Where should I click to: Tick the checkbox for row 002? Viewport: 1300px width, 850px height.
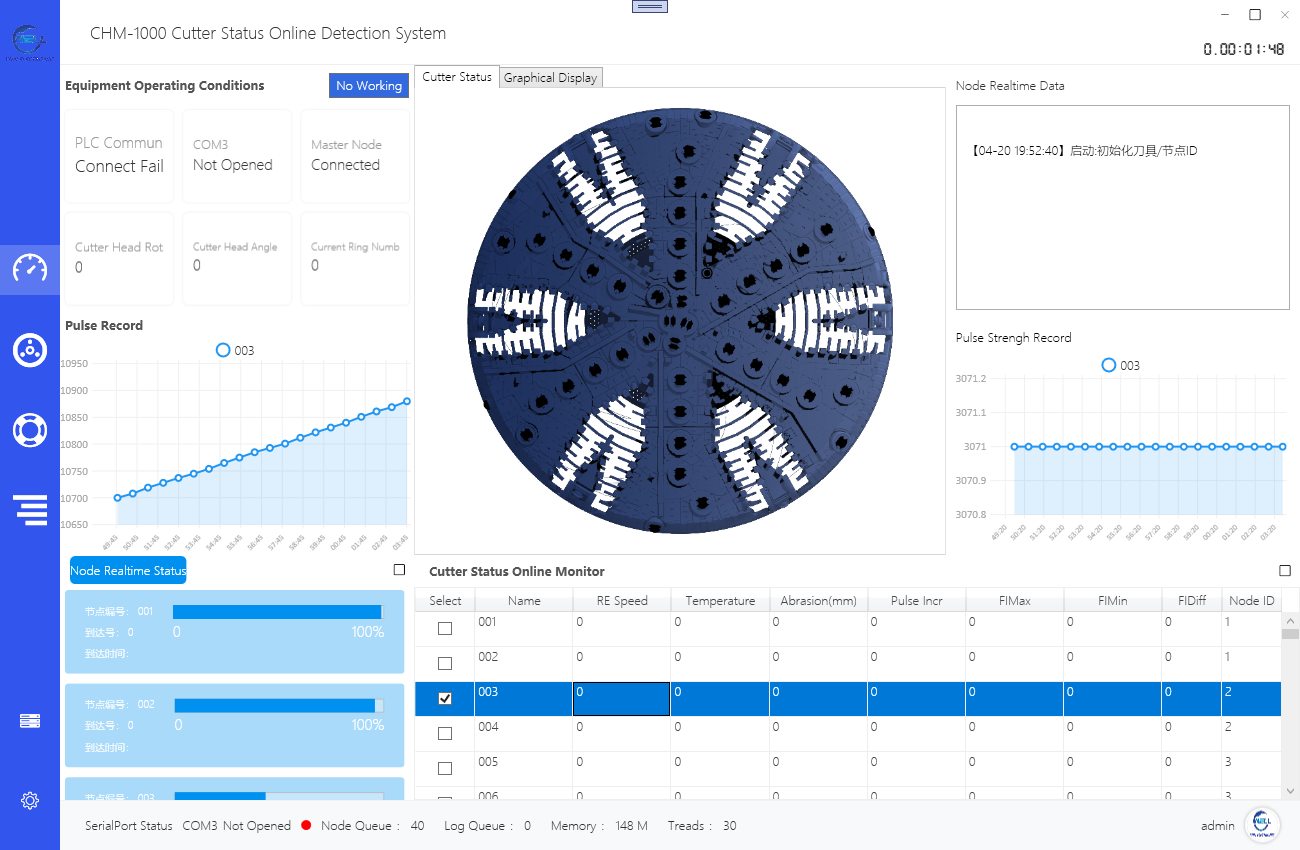[445, 663]
